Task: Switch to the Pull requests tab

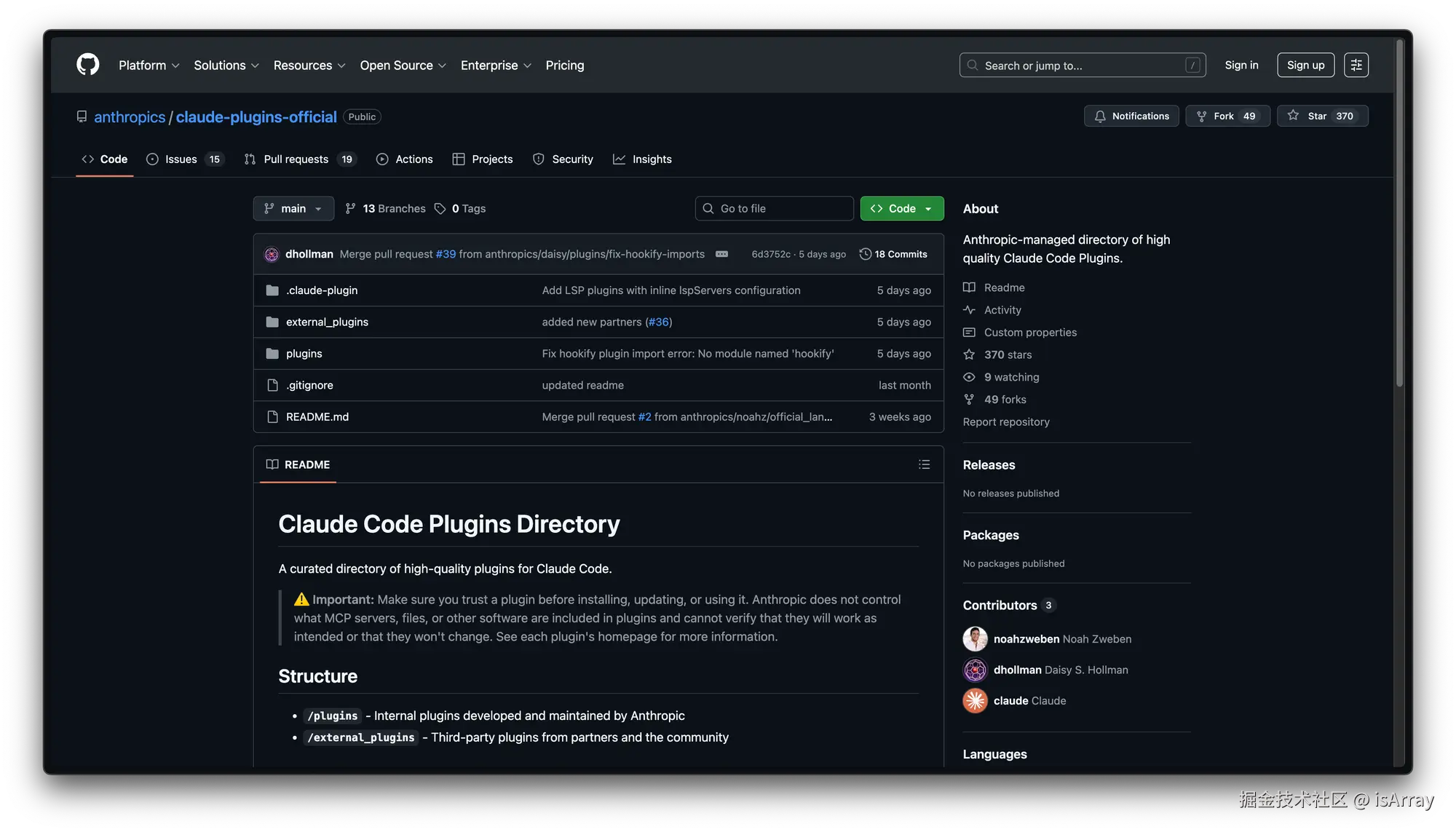Action: coord(300,159)
